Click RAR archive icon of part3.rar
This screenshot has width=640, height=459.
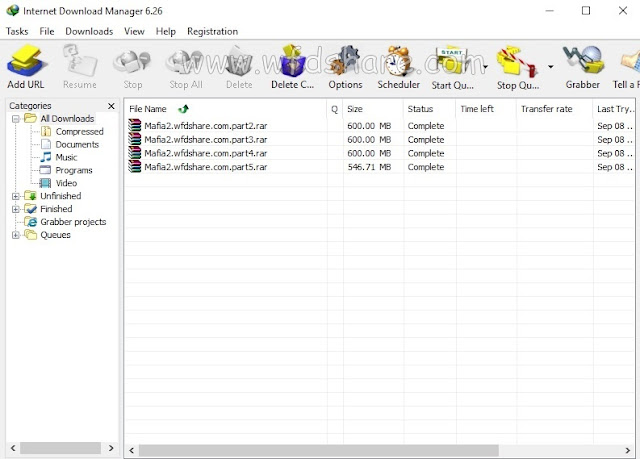[x=134, y=139]
